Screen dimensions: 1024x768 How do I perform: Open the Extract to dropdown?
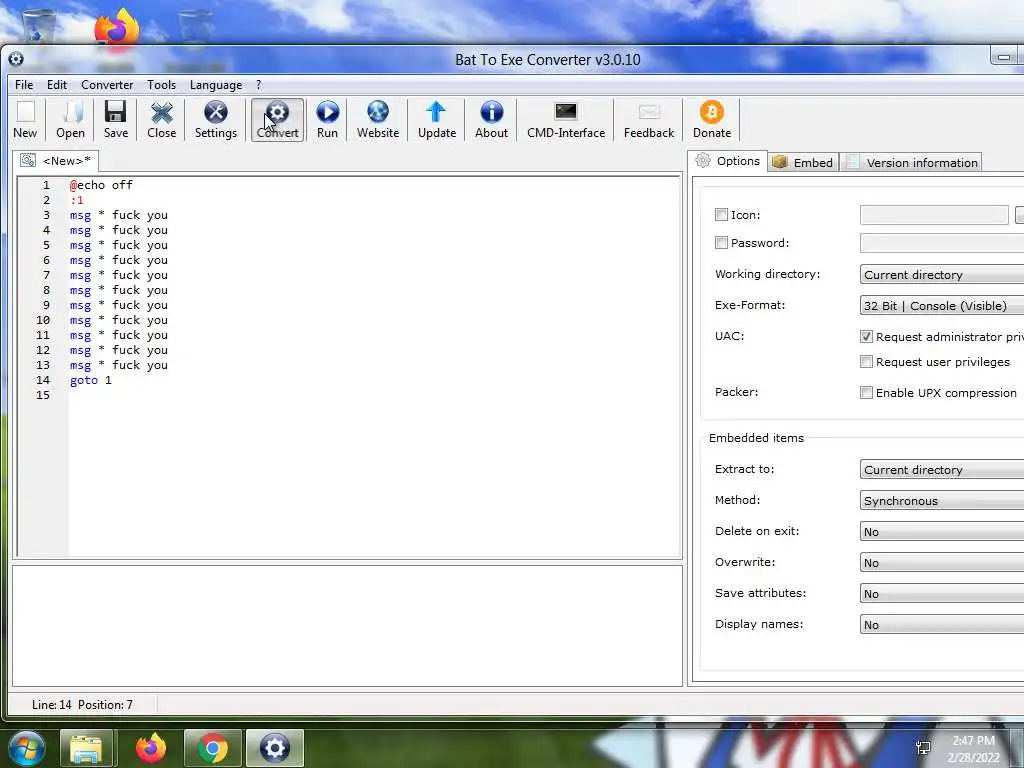pos(942,470)
